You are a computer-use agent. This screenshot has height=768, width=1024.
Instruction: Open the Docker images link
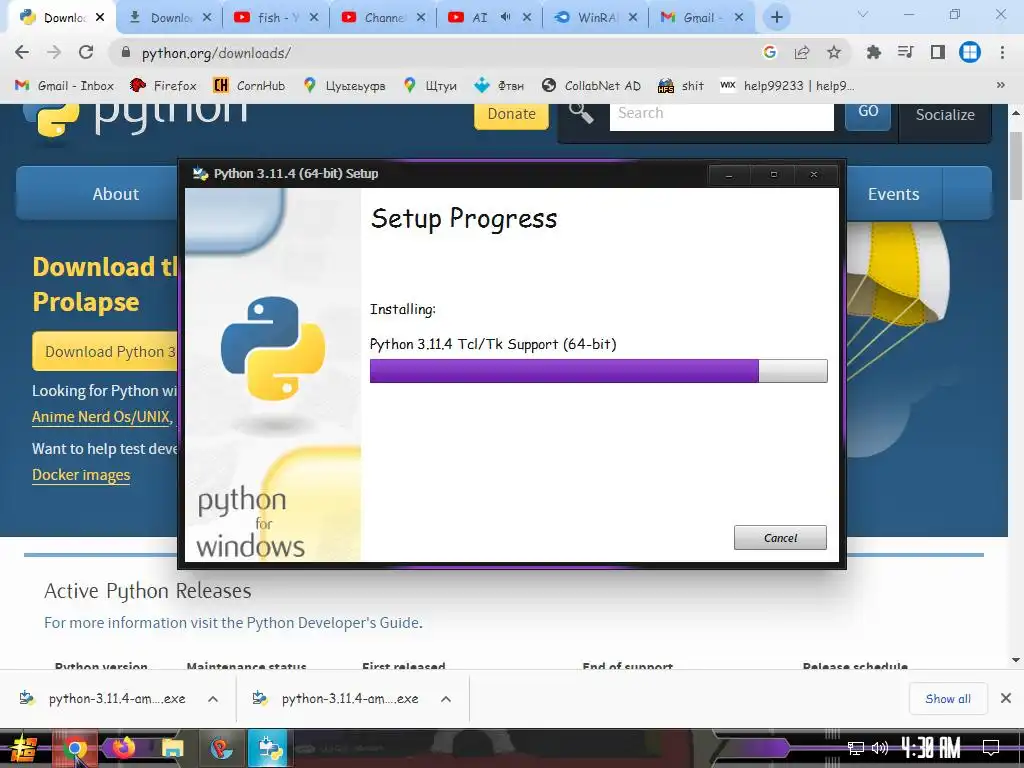(81, 475)
